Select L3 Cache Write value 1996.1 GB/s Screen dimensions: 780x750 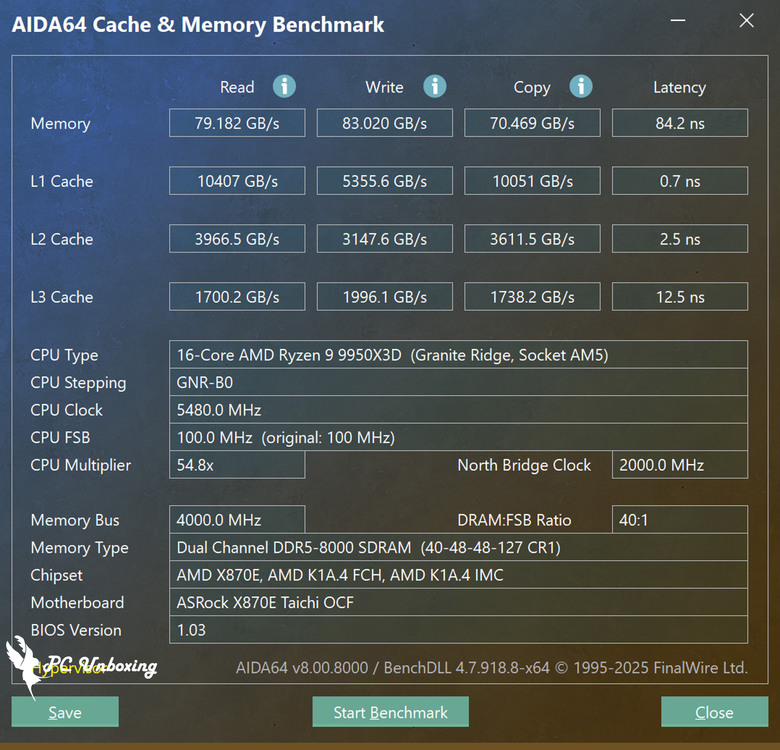click(x=385, y=296)
